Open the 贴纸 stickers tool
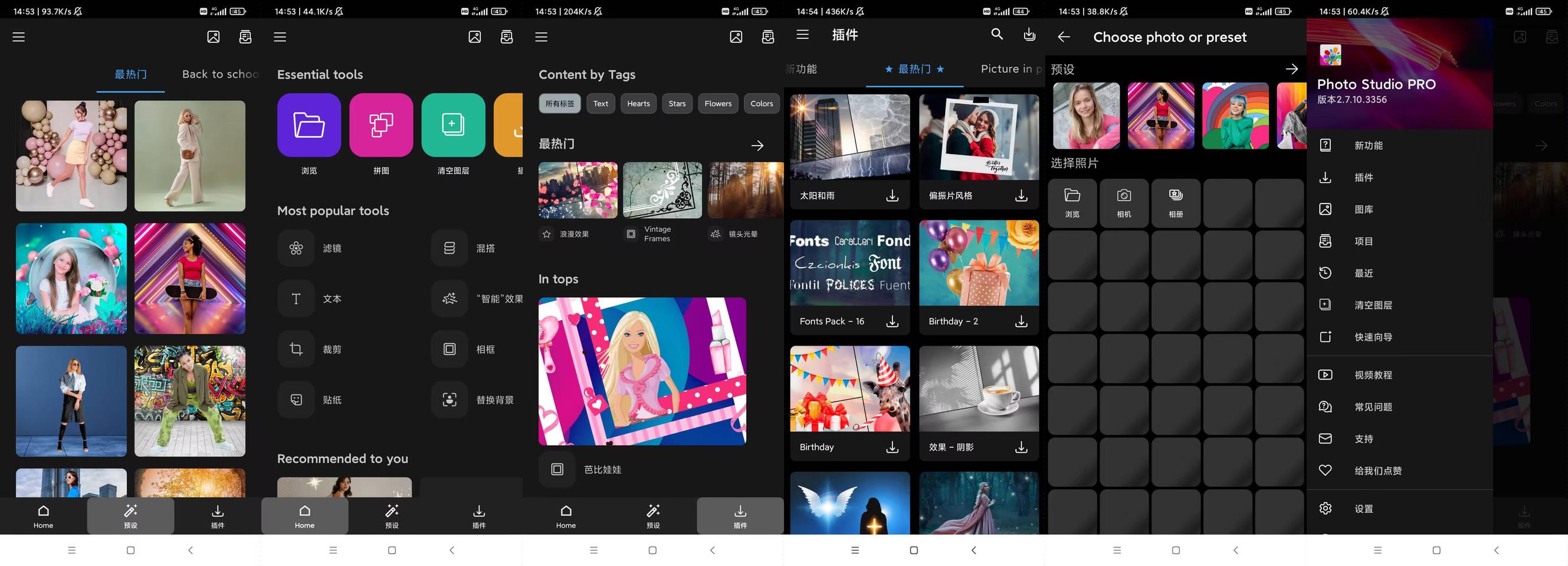1568x566 pixels. pyautogui.click(x=296, y=400)
